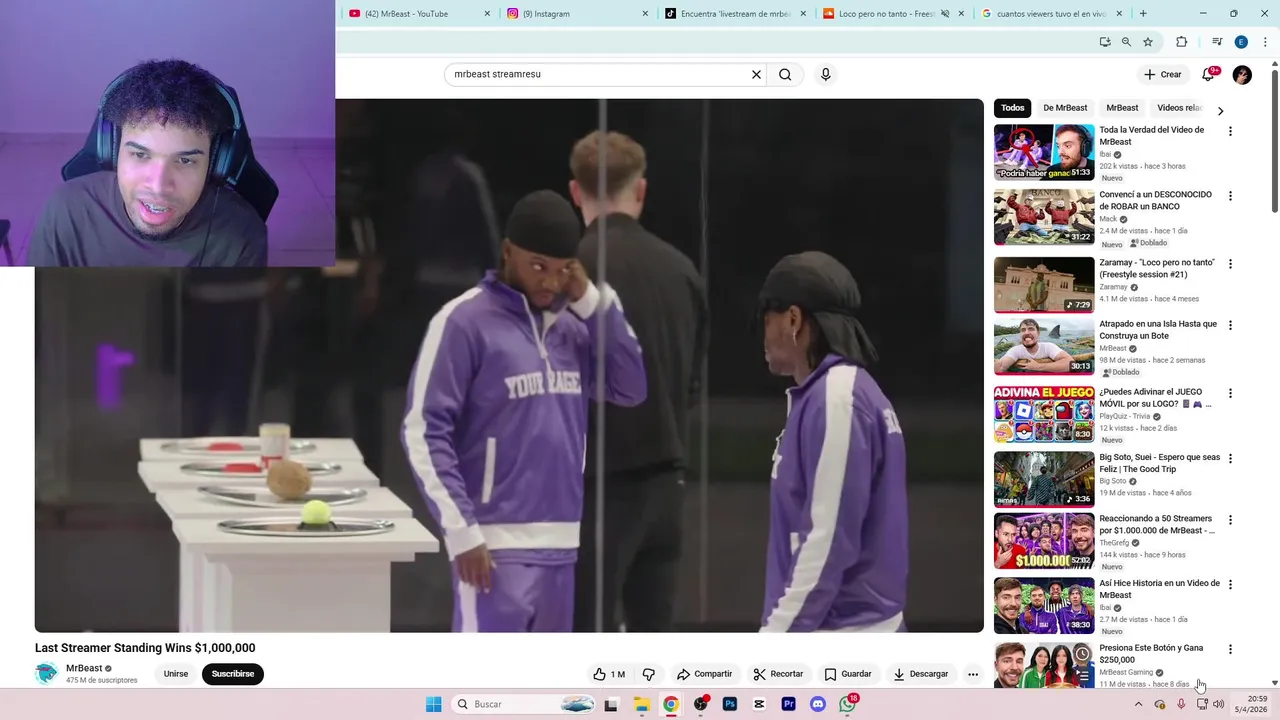Open Chrome zoom magnifier in address bar
The height and width of the screenshot is (720, 1280).
pyautogui.click(x=1126, y=42)
